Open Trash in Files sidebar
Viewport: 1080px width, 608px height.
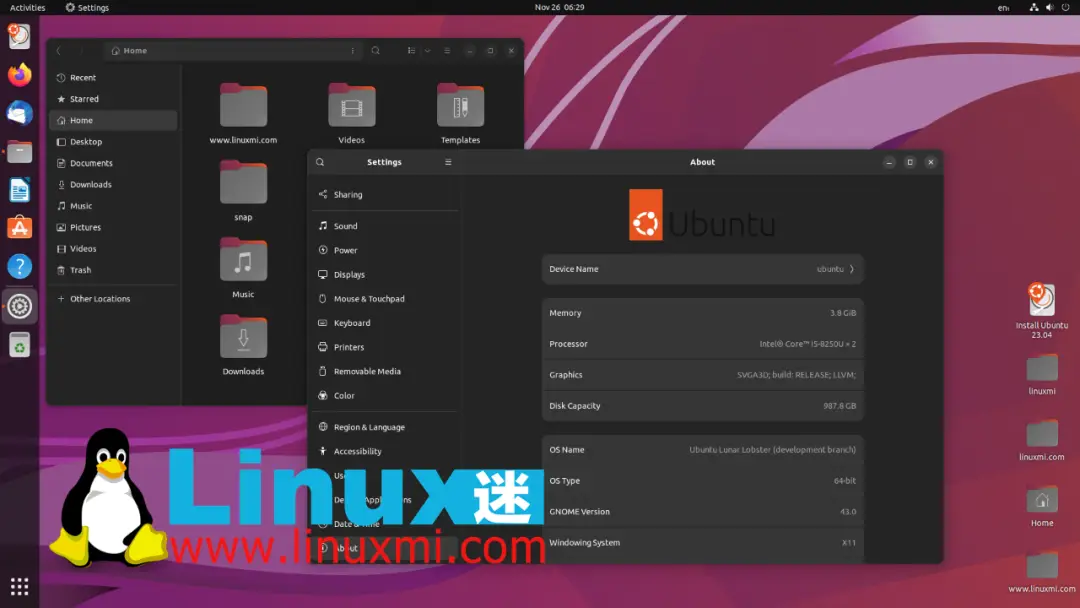(114, 270)
